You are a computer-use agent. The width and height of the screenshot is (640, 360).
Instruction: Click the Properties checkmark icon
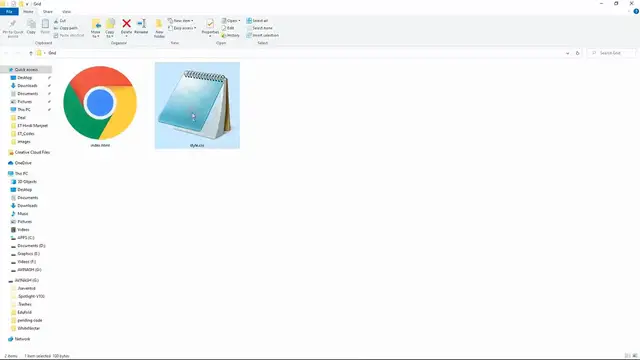[210, 24]
